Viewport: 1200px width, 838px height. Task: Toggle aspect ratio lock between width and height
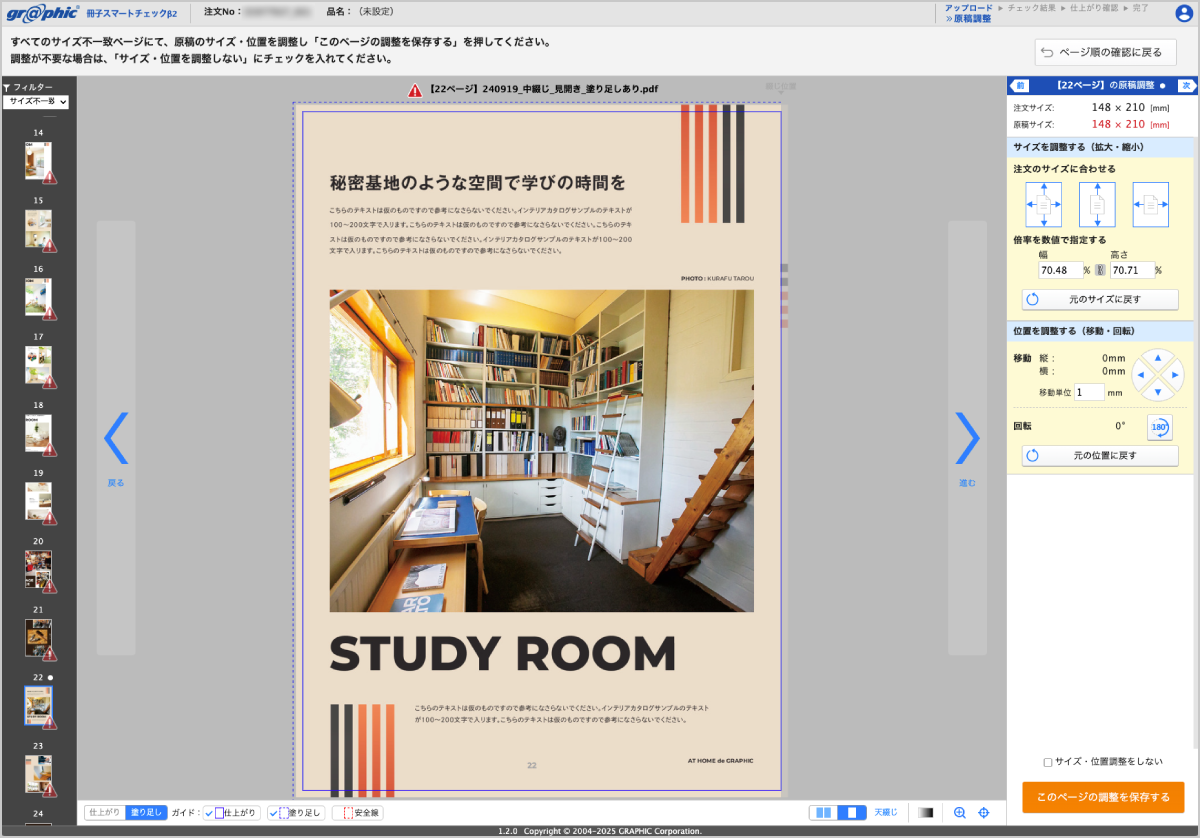pyautogui.click(x=1100, y=270)
